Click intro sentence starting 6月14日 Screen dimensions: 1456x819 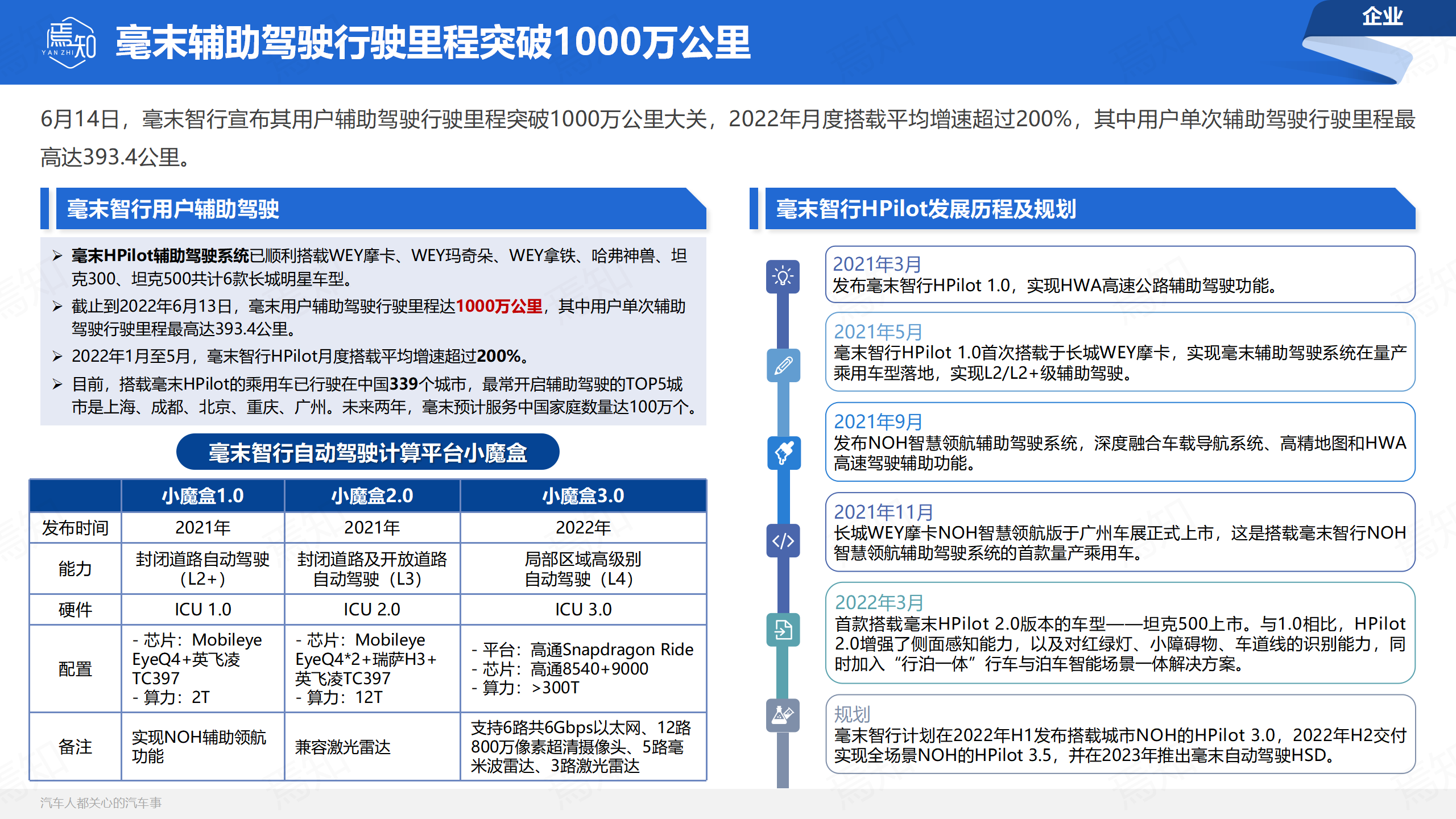point(727,138)
